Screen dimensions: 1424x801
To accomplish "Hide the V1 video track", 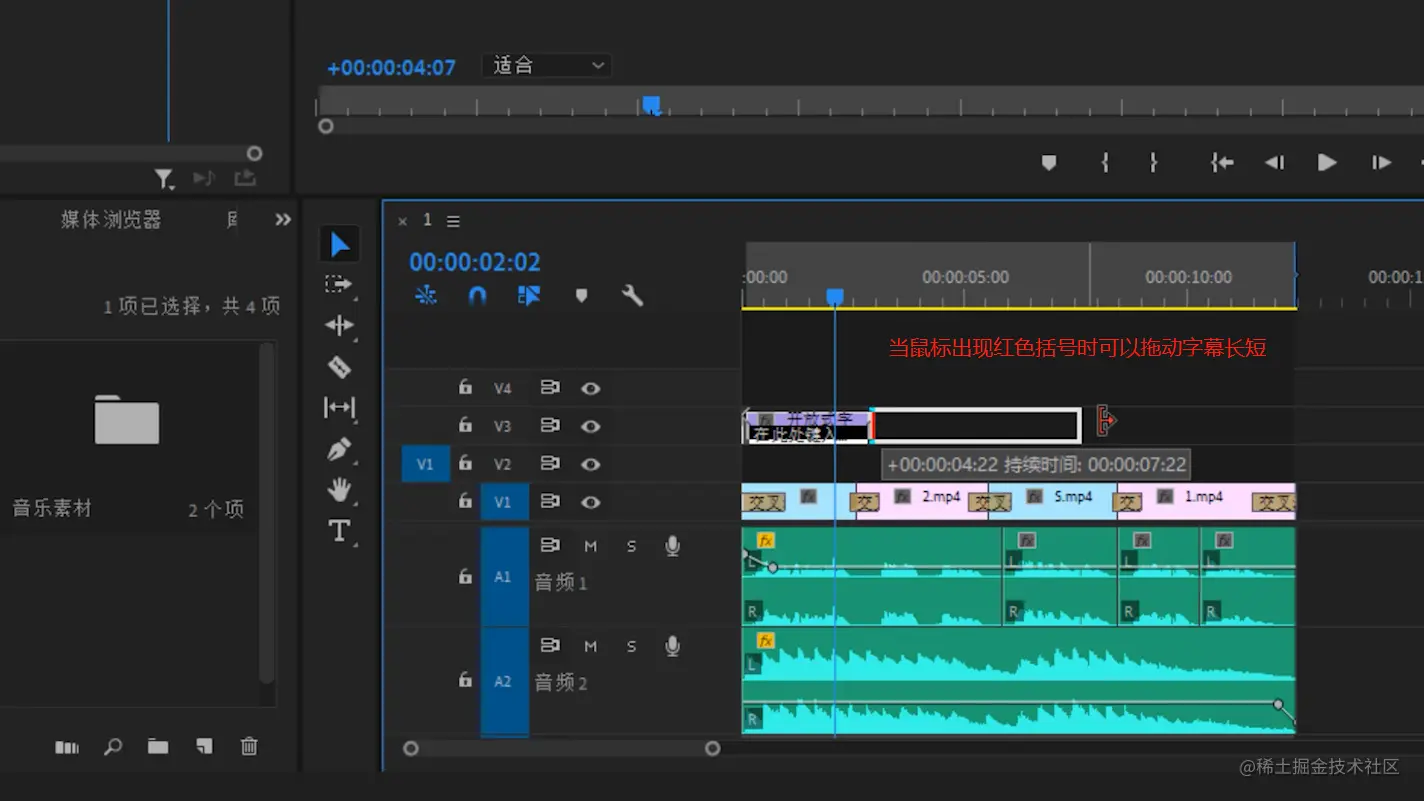I will [591, 502].
